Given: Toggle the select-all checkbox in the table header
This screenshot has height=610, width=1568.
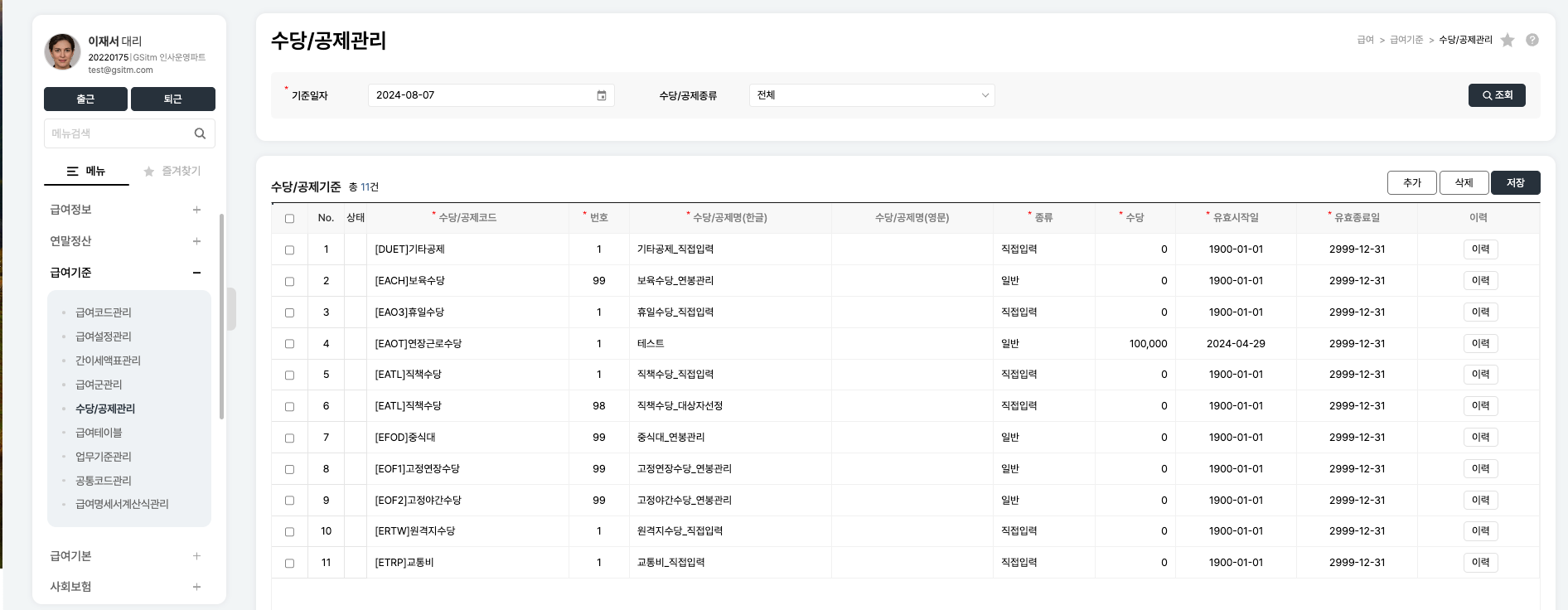Looking at the screenshot, I should point(289,219).
